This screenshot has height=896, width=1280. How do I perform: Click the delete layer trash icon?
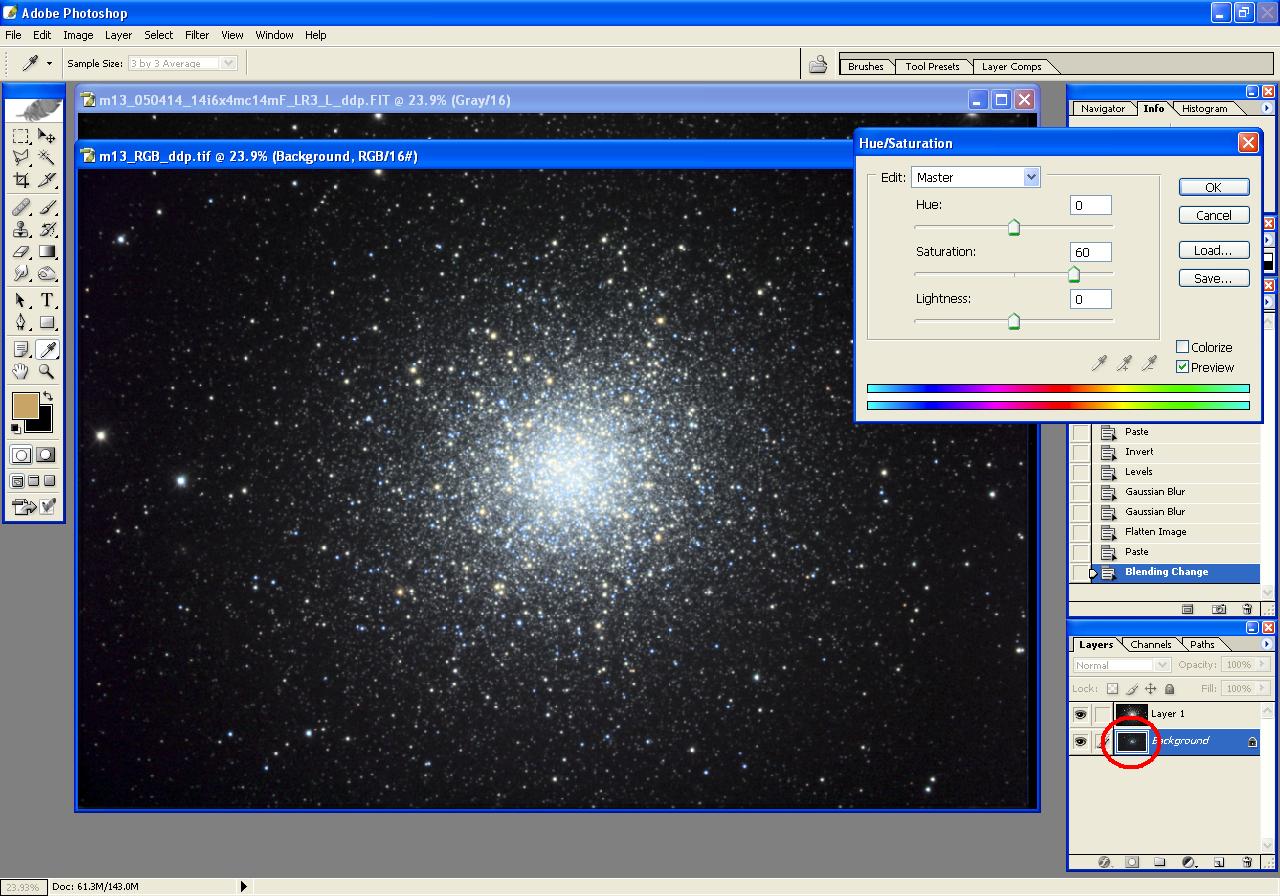pos(1246,861)
